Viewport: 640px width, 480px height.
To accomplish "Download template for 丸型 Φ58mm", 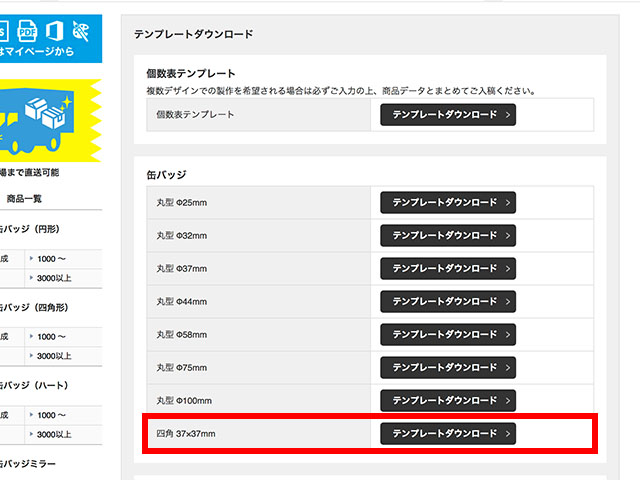I will 448,335.
